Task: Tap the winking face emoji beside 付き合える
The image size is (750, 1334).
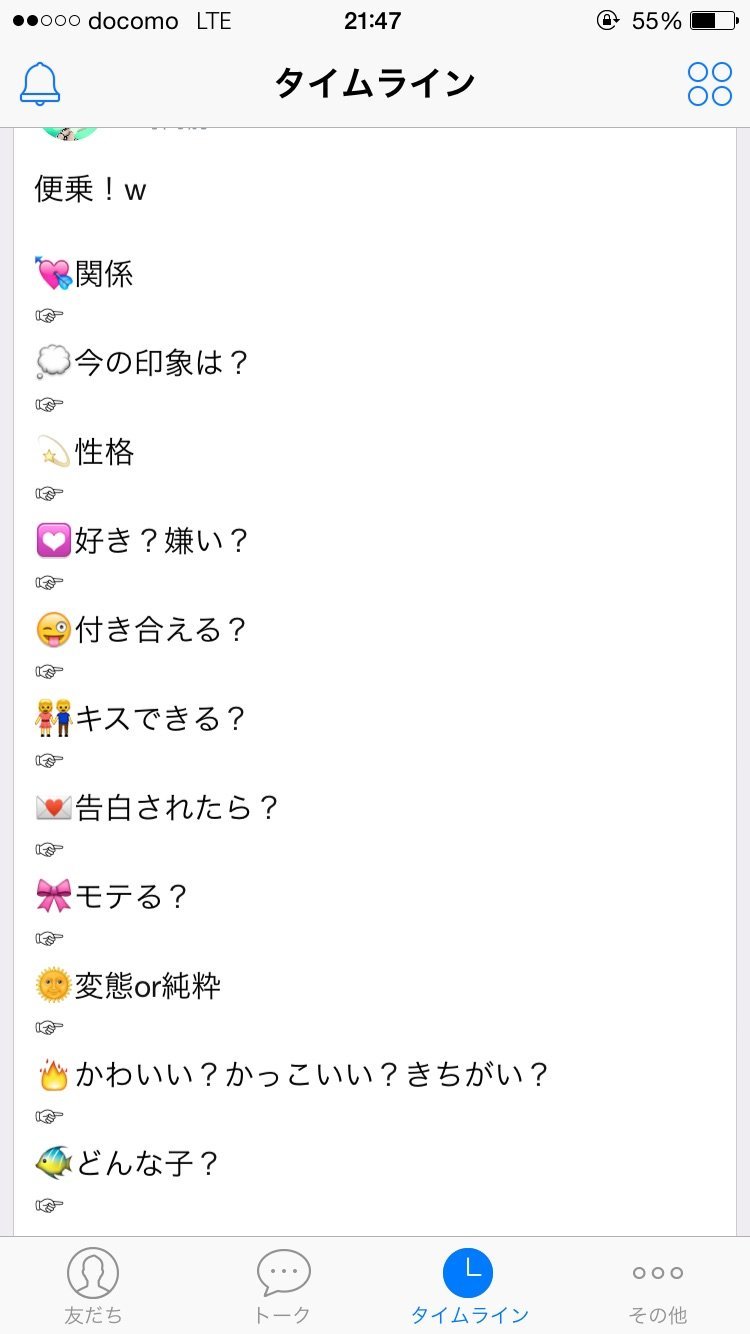Action: point(53,630)
